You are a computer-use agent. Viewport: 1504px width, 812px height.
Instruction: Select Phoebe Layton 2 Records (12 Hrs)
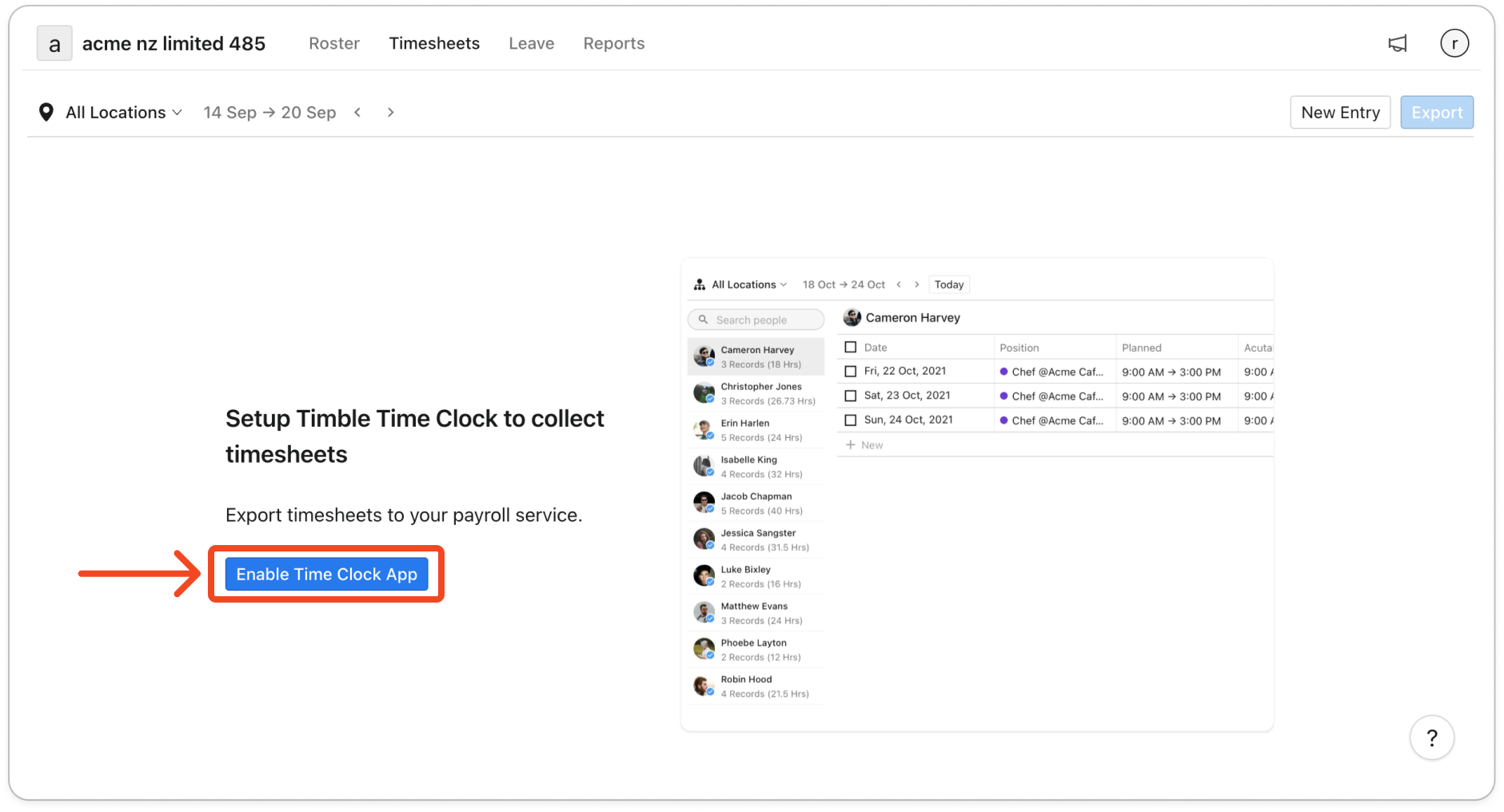click(x=756, y=650)
